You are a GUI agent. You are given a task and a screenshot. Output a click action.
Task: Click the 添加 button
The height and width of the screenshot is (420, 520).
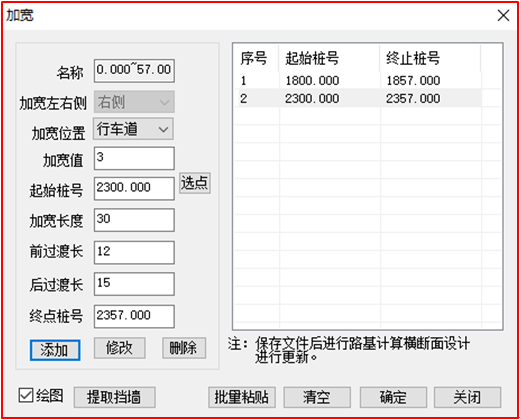pos(55,350)
